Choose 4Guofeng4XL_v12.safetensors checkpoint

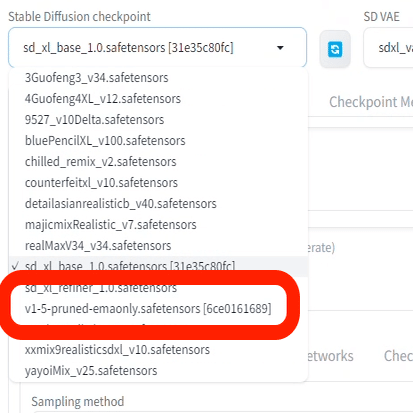tap(158, 99)
